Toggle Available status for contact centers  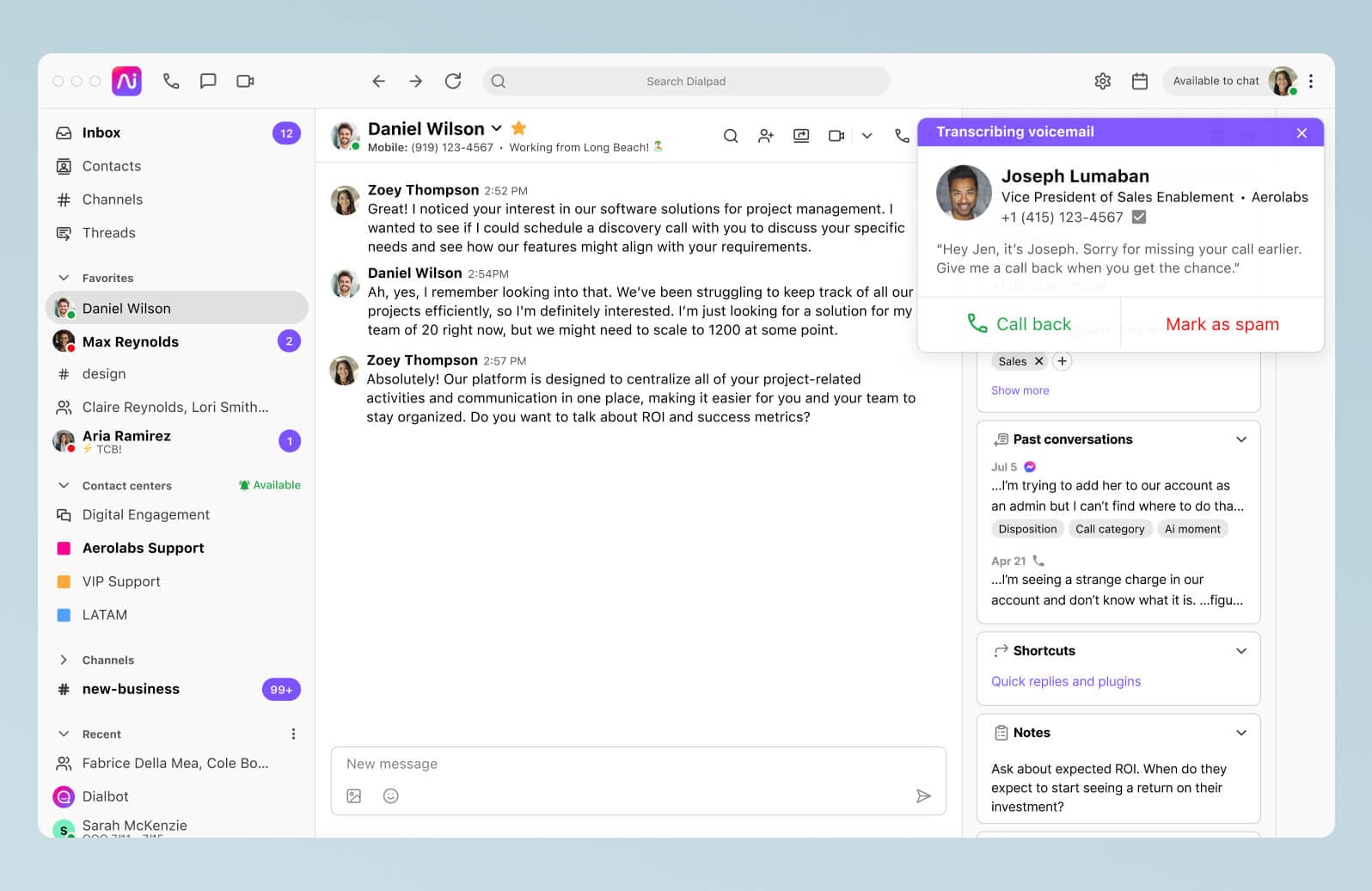point(269,485)
